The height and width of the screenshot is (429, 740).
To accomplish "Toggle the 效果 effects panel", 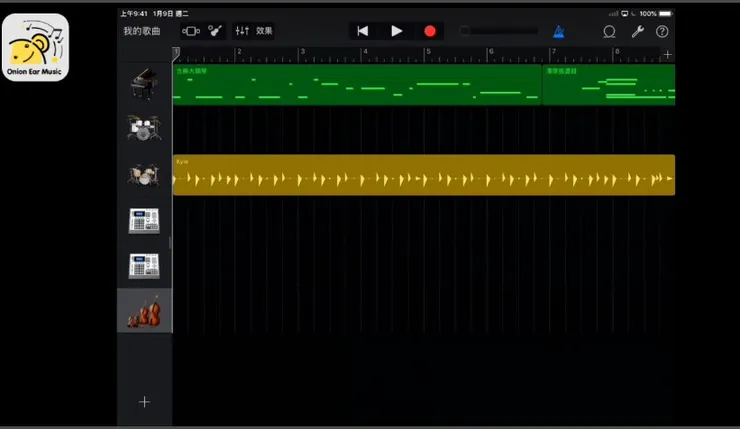I will pos(264,31).
